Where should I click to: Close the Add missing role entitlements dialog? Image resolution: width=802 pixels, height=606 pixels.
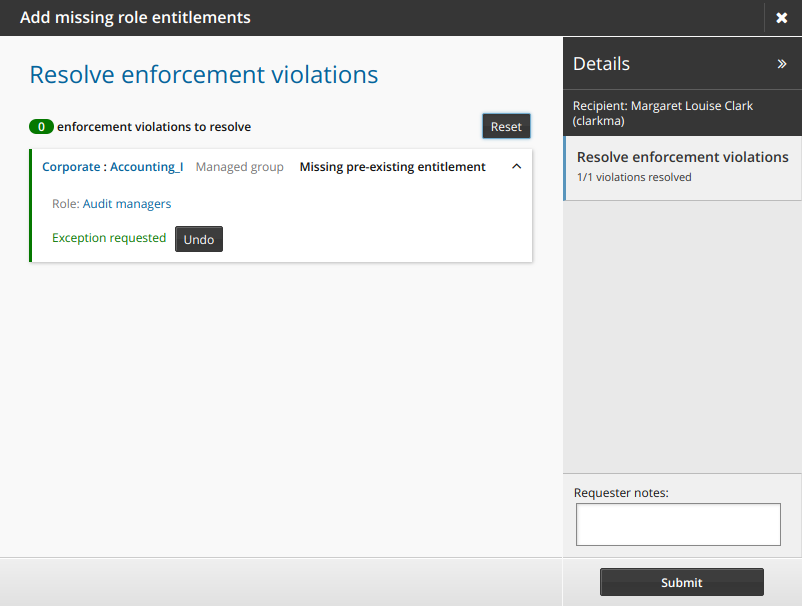(782, 17)
